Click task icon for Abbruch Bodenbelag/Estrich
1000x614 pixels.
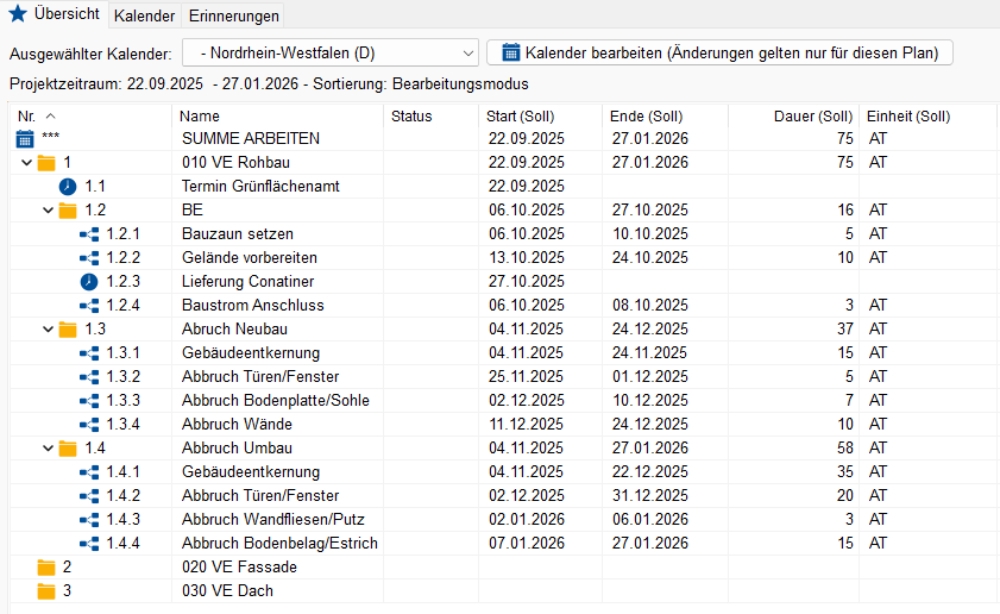coord(89,544)
